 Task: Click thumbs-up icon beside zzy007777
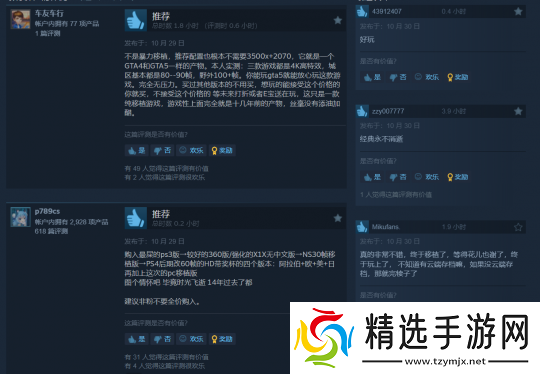(x=362, y=111)
